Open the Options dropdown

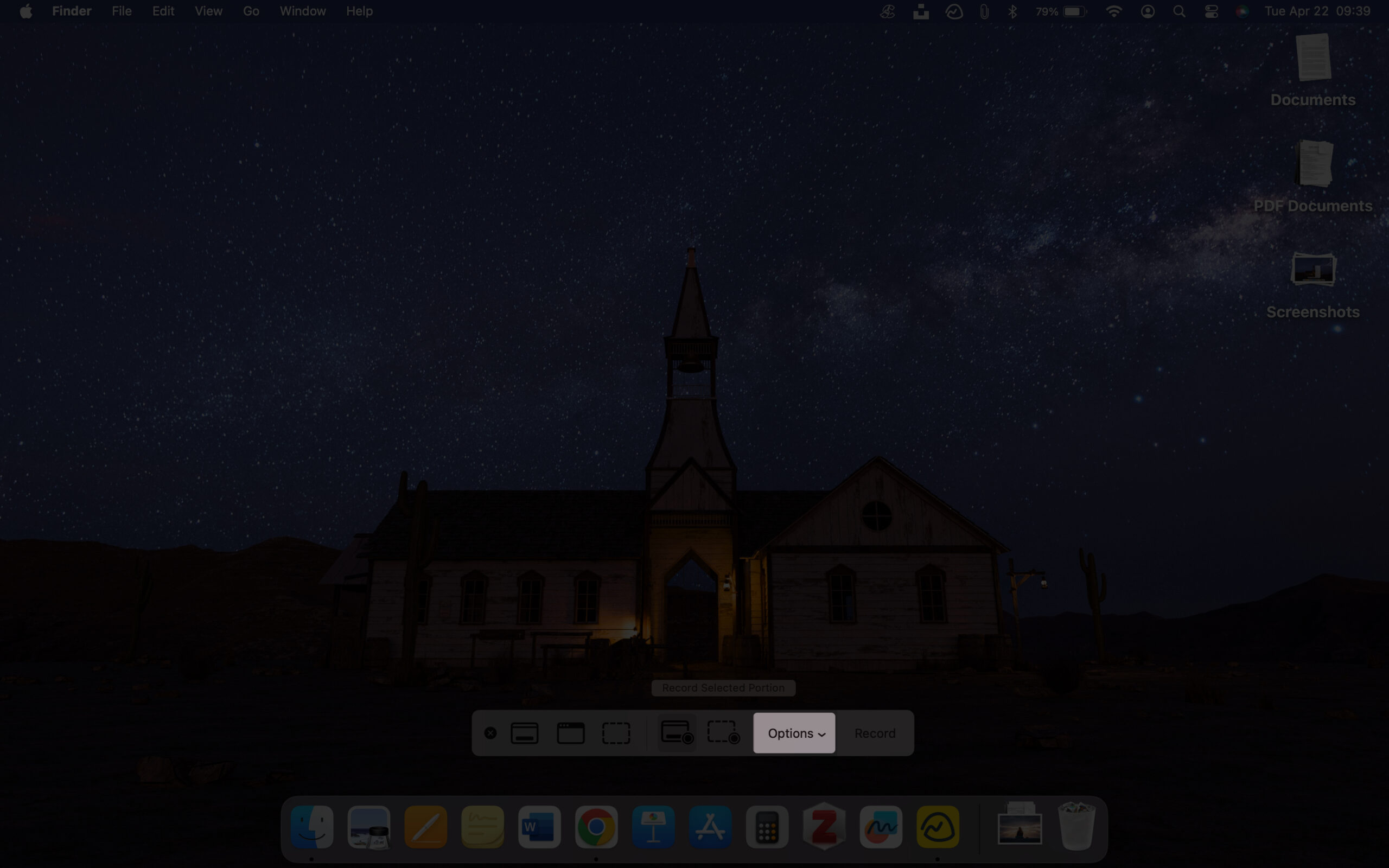coord(794,733)
